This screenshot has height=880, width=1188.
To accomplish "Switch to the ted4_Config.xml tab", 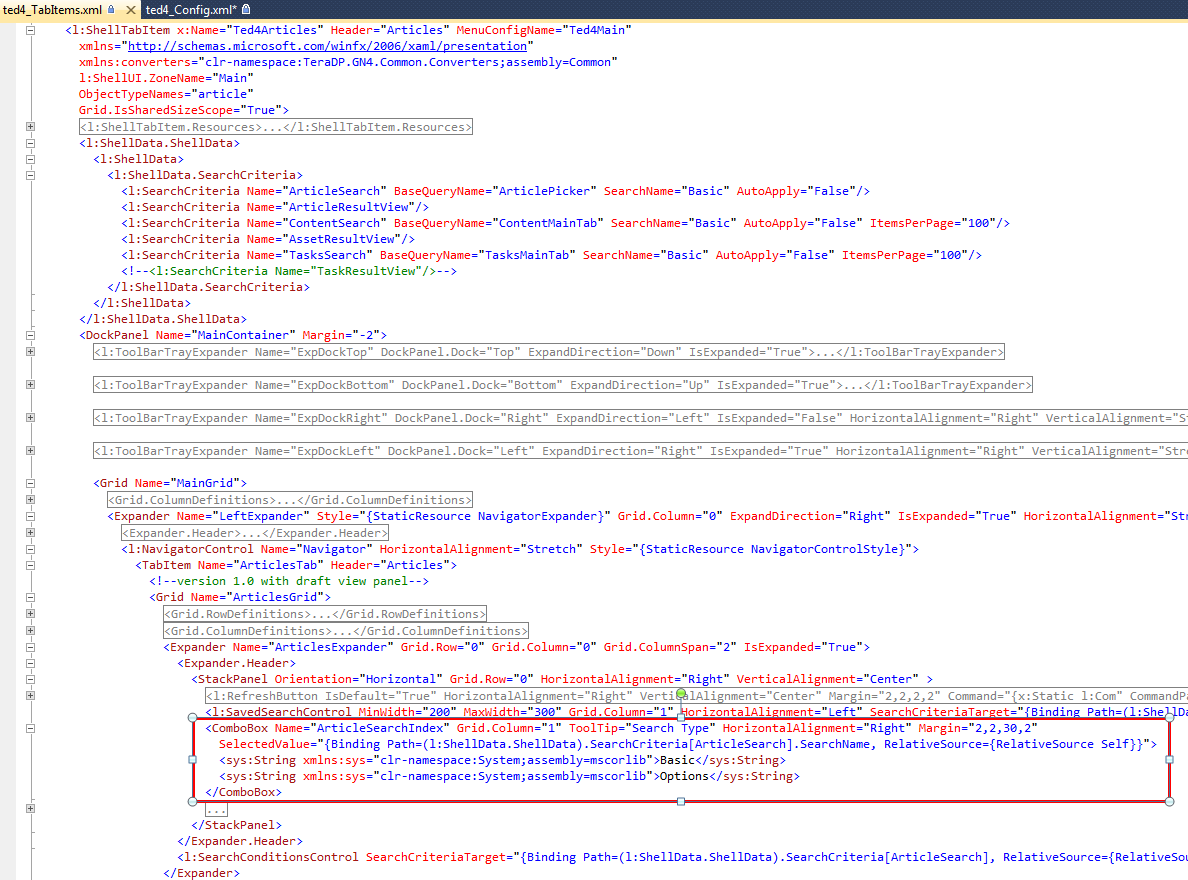I will pyautogui.click(x=190, y=10).
